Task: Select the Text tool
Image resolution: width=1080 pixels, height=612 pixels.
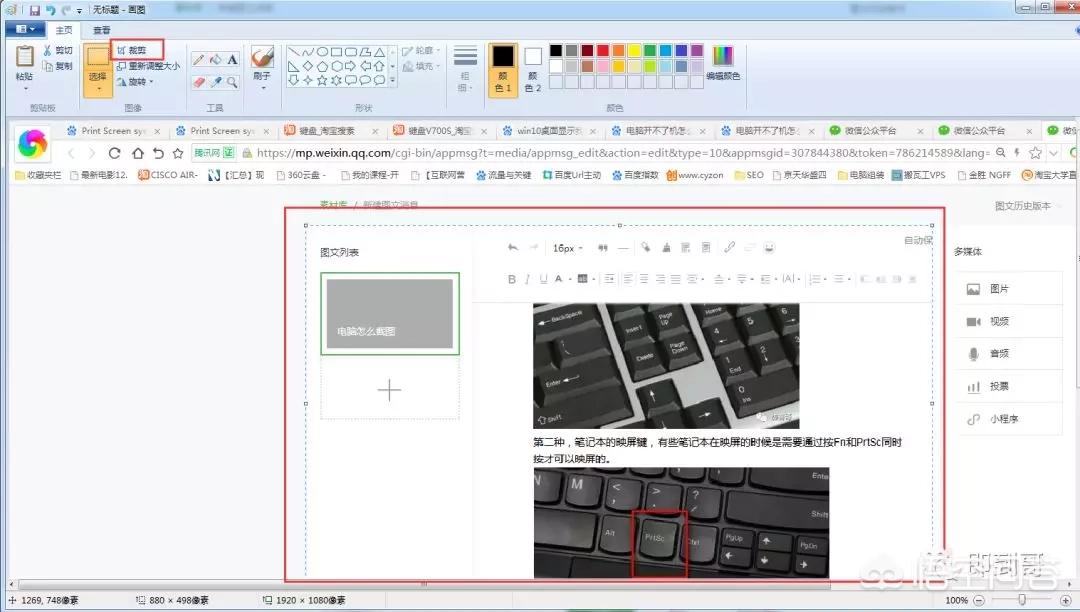Action: pyautogui.click(x=232, y=60)
